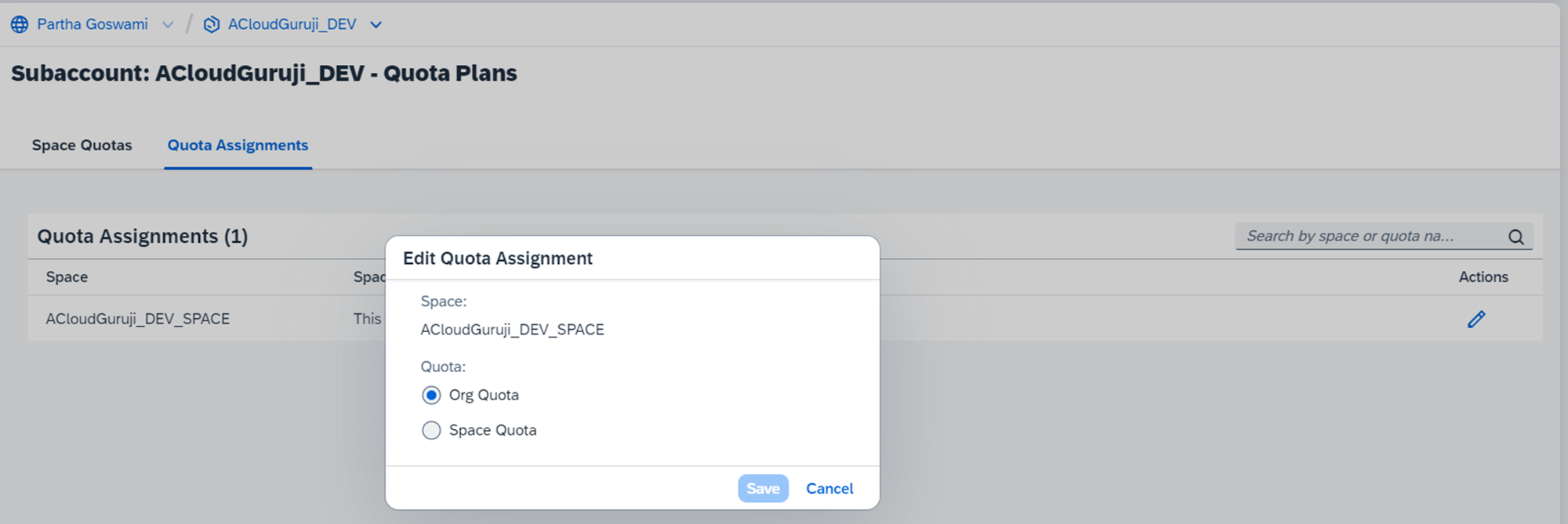Select the ACloudGuruji_DEV_SPACE table row
The height and width of the screenshot is (524, 1568).
point(137,319)
